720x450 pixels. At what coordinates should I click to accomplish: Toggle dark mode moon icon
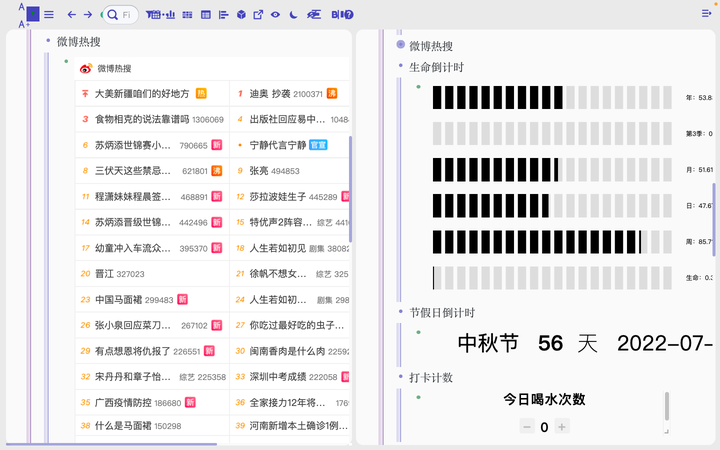point(293,15)
